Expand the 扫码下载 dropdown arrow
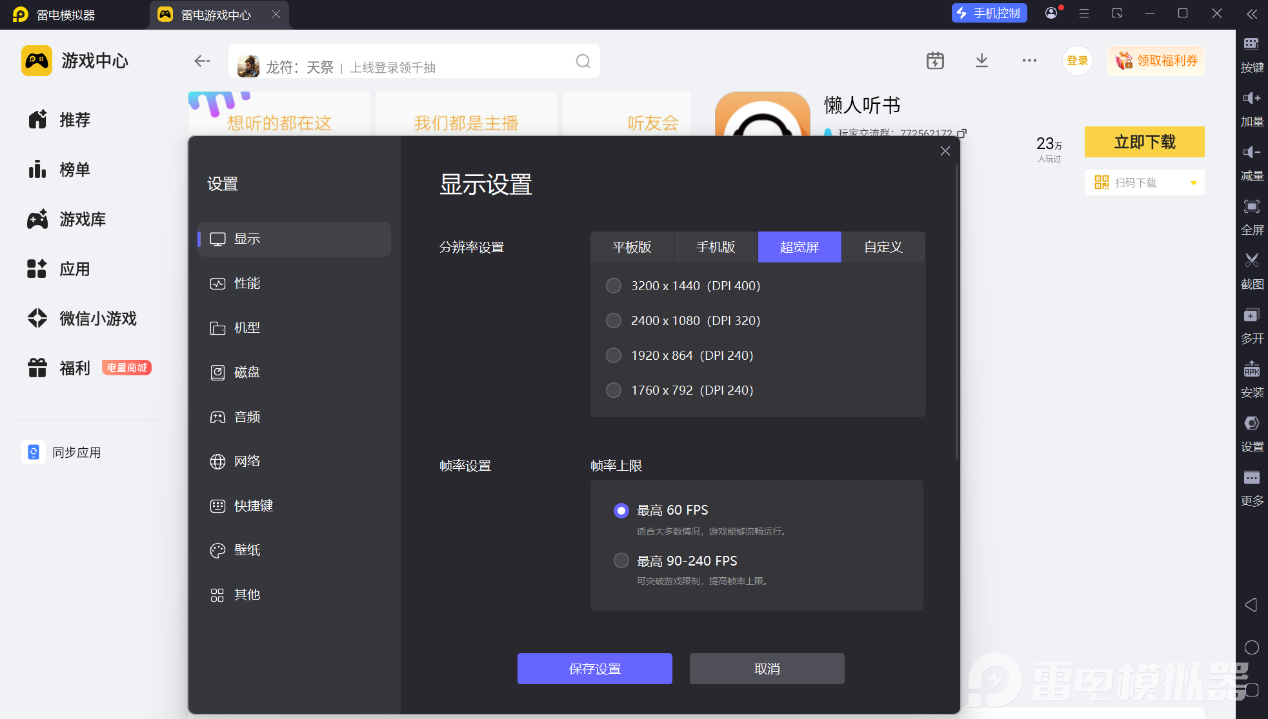Viewport: 1268px width, 719px height. pyautogui.click(x=1193, y=183)
